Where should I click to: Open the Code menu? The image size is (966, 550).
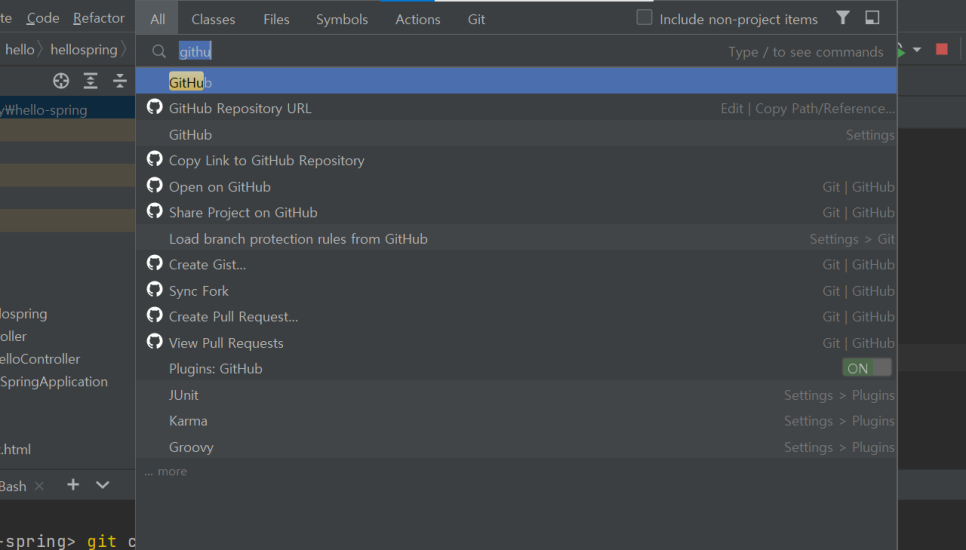tap(43, 18)
